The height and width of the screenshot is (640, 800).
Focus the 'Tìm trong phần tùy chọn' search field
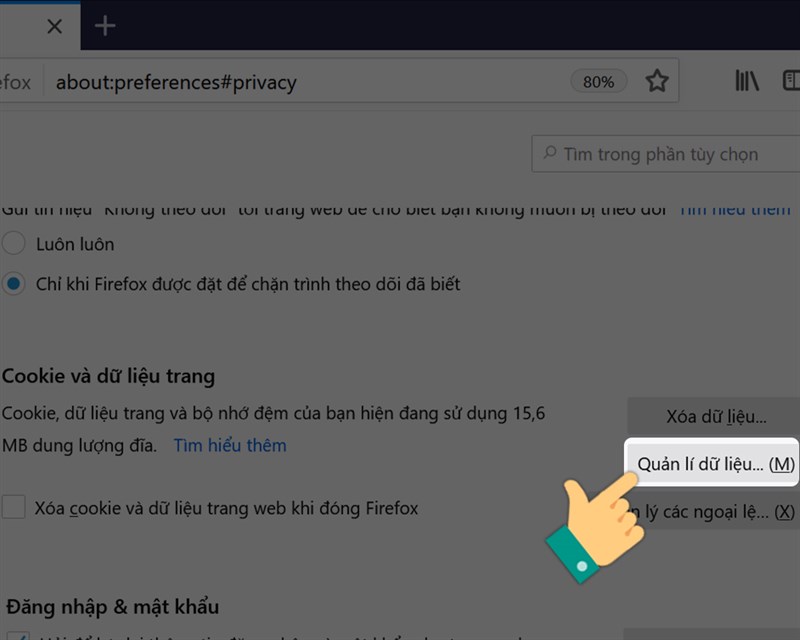click(x=666, y=154)
